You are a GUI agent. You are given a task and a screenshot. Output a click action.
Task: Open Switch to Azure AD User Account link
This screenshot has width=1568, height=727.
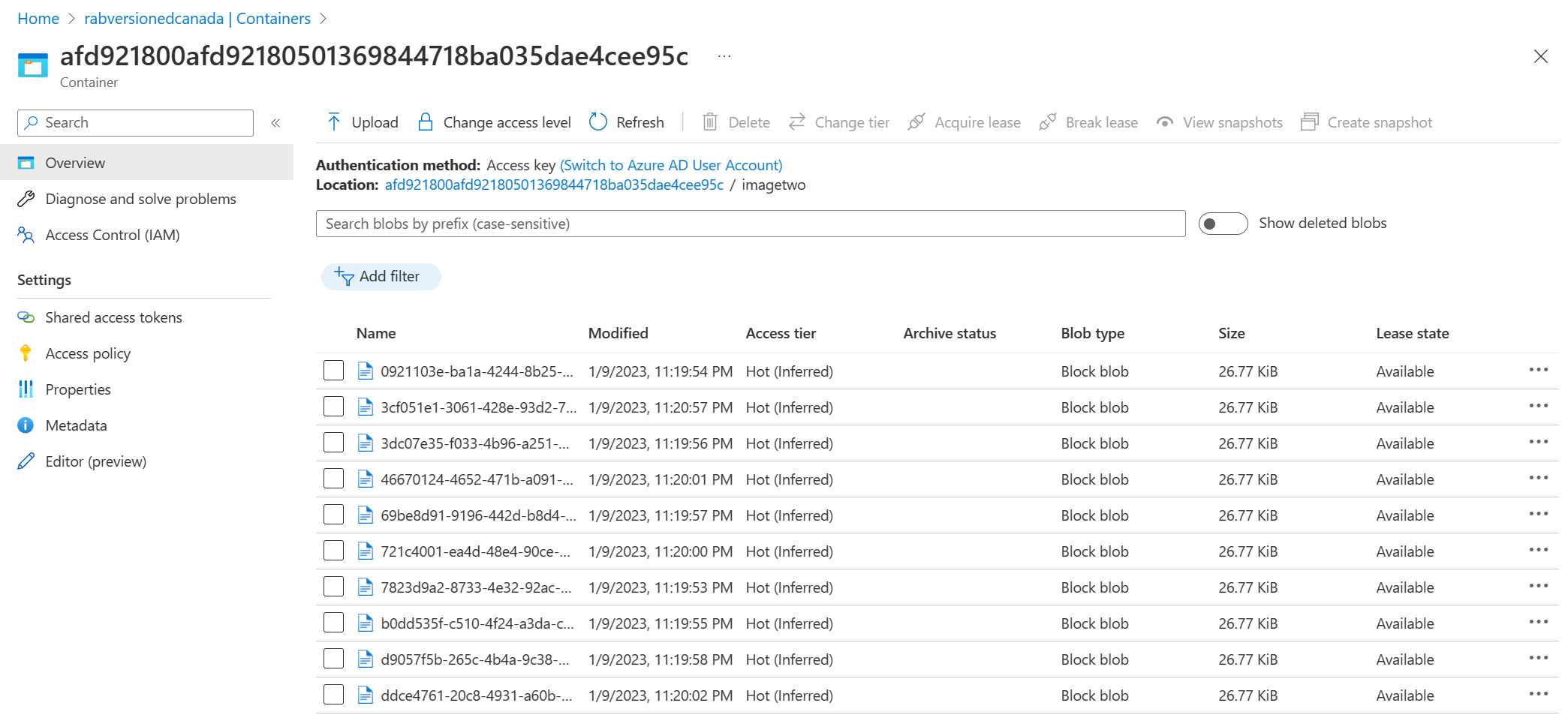pos(670,164)
